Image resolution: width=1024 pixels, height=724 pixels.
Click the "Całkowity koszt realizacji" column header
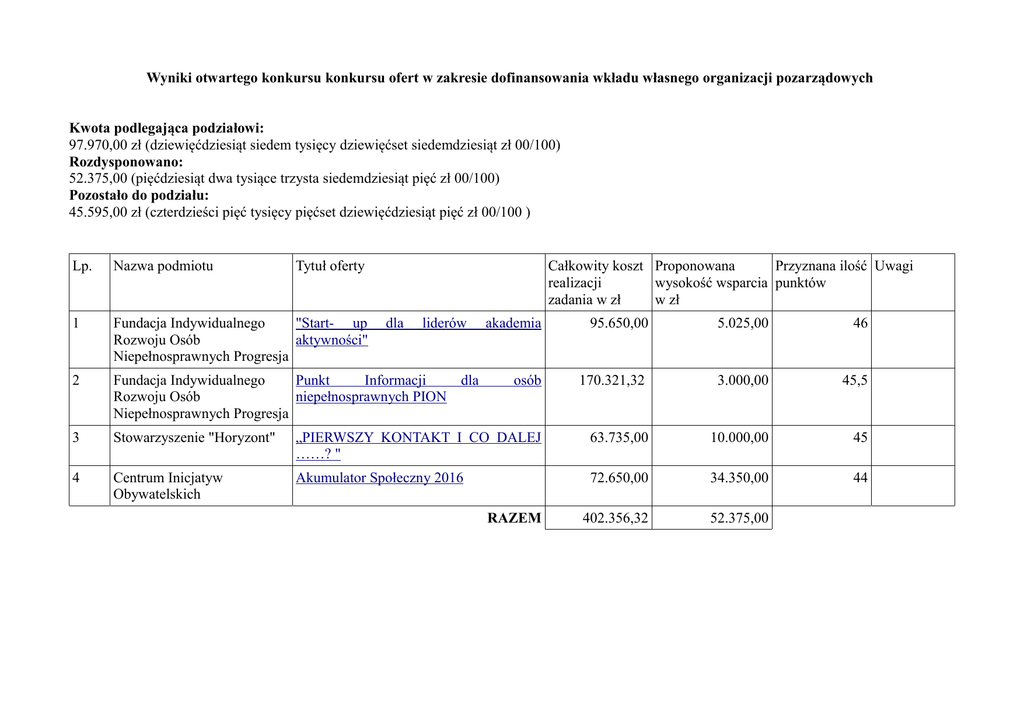[596, 282]
